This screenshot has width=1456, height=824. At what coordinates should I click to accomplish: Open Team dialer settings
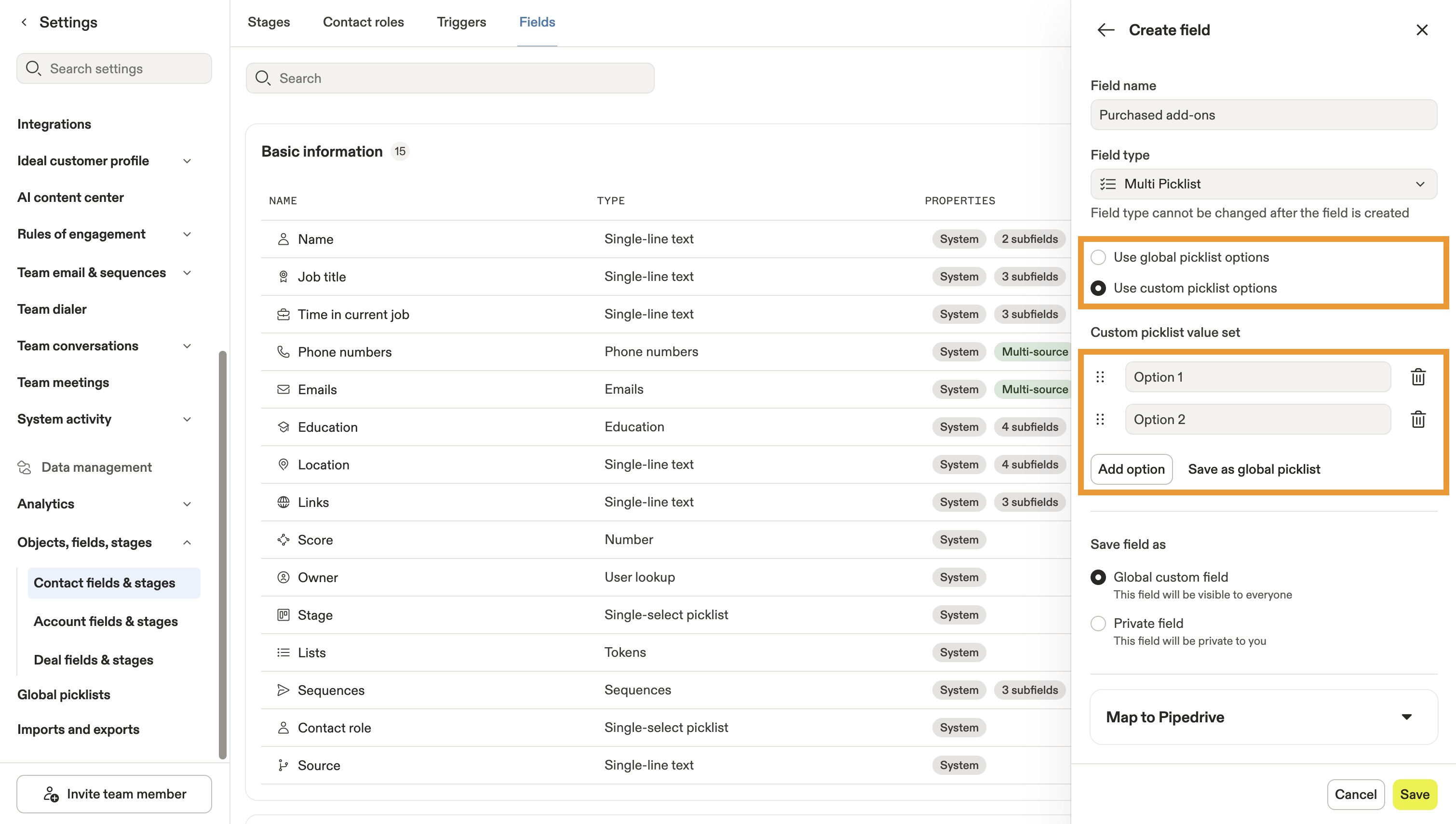52,309
